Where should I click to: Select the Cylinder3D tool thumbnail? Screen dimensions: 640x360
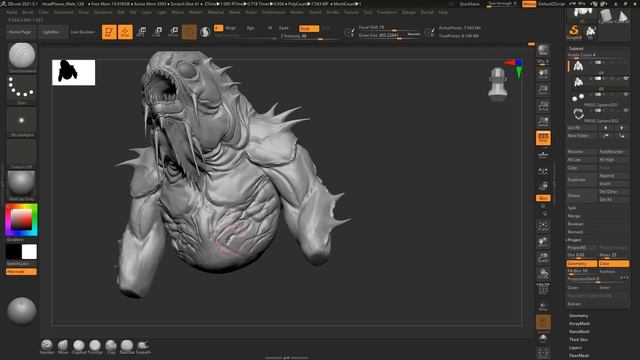[x=607, y=16]
